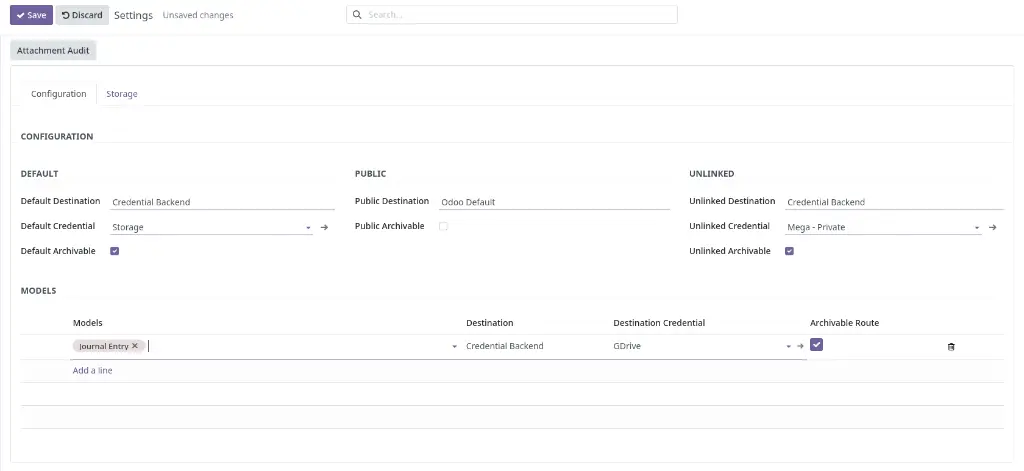This screenshot has height=471, width=1024.
Task: Click the Archivable Route column header
Action: (844, 323)
